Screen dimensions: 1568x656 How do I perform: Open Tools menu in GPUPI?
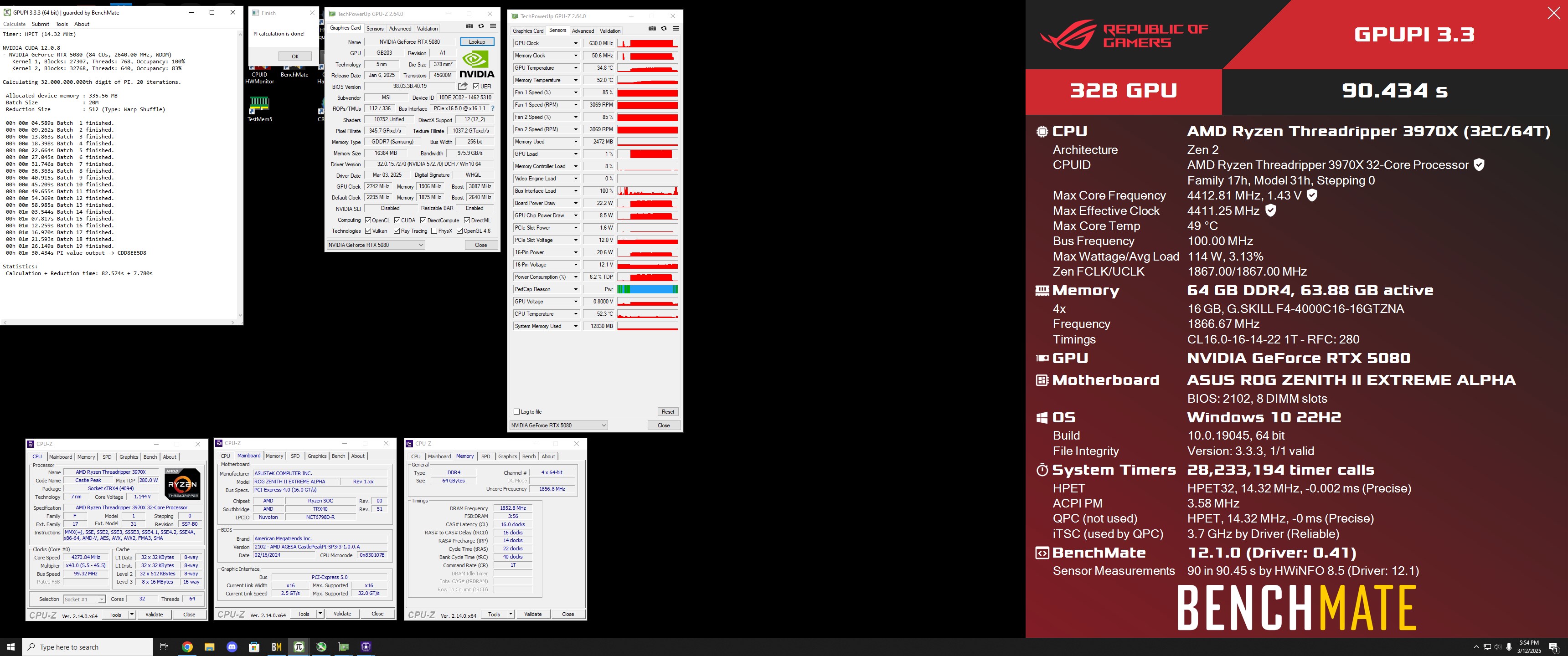coord(62,24)
